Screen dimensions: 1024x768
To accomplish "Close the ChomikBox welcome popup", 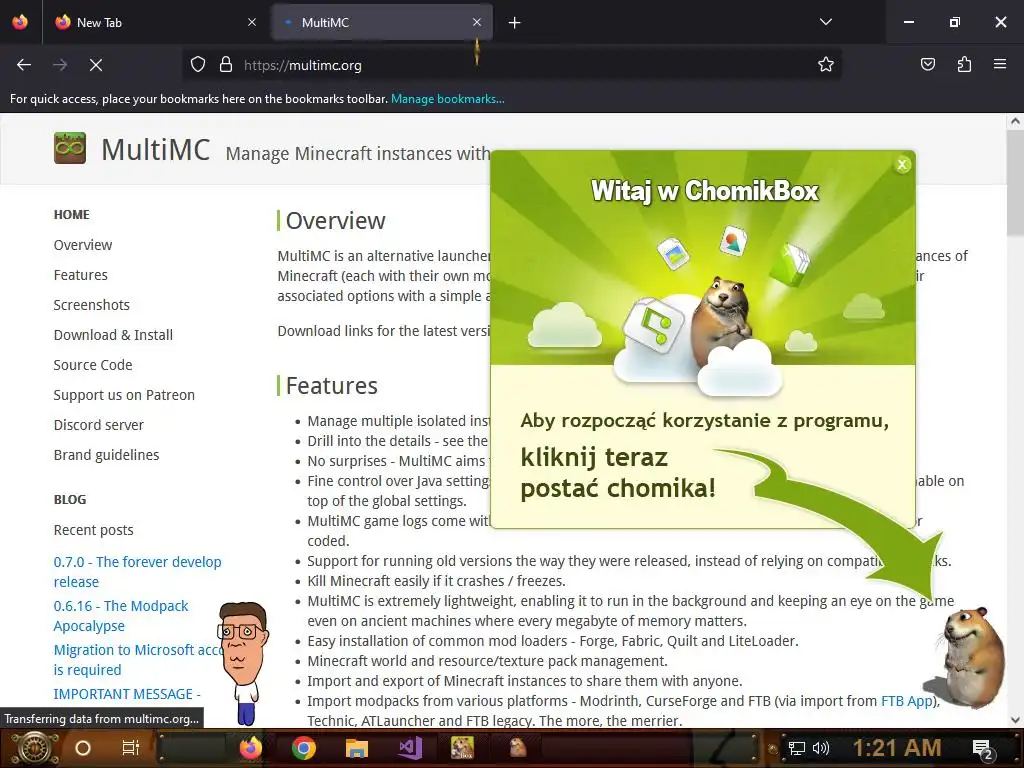I will [x=902, y=165].
